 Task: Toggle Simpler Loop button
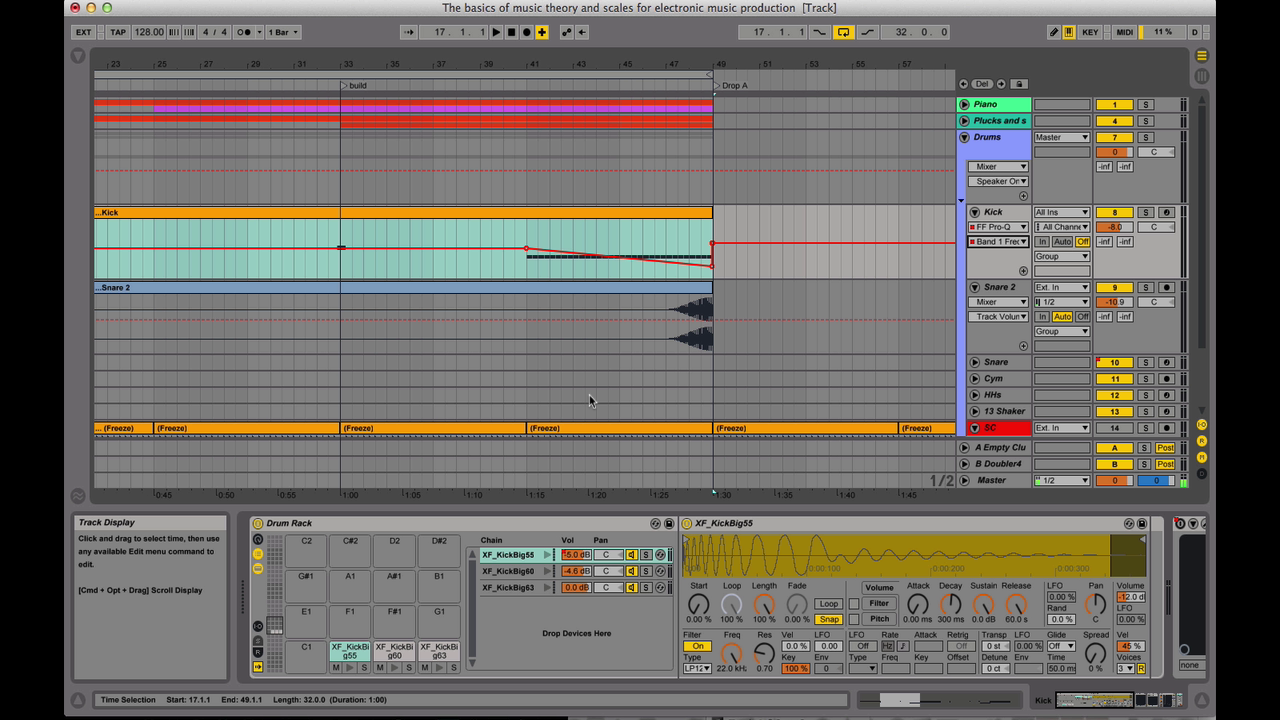[829, 604]
